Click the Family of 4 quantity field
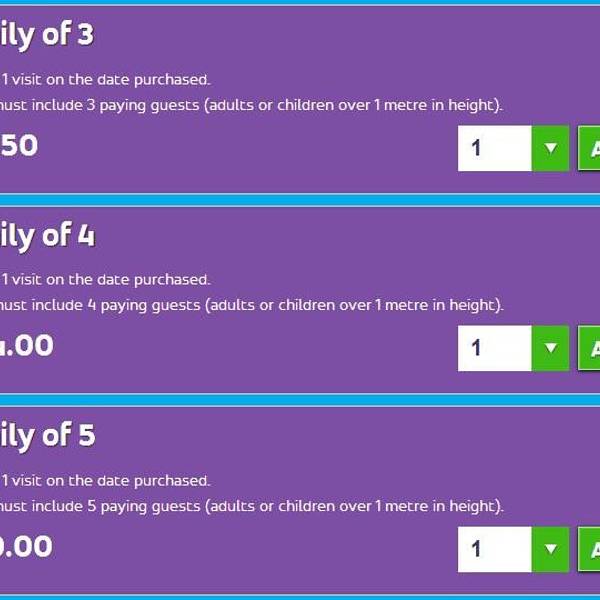This screenshot has height=600, width=600. click(x=495, y=348)
